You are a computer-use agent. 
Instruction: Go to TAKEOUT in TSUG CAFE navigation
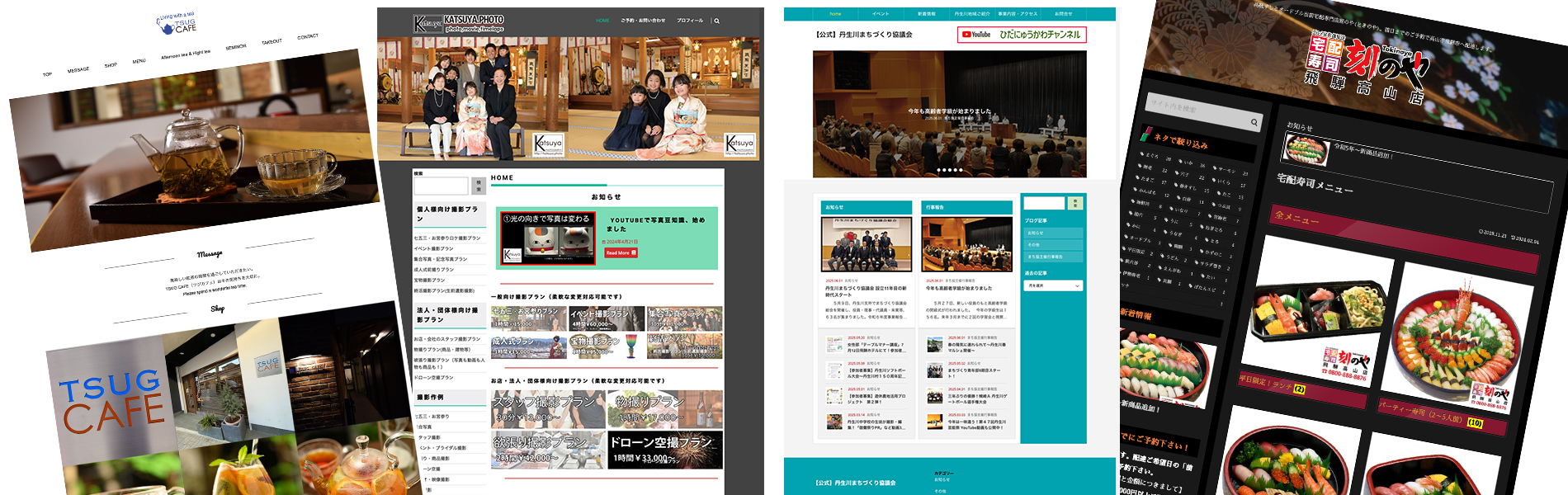click(x=272, y=42)
